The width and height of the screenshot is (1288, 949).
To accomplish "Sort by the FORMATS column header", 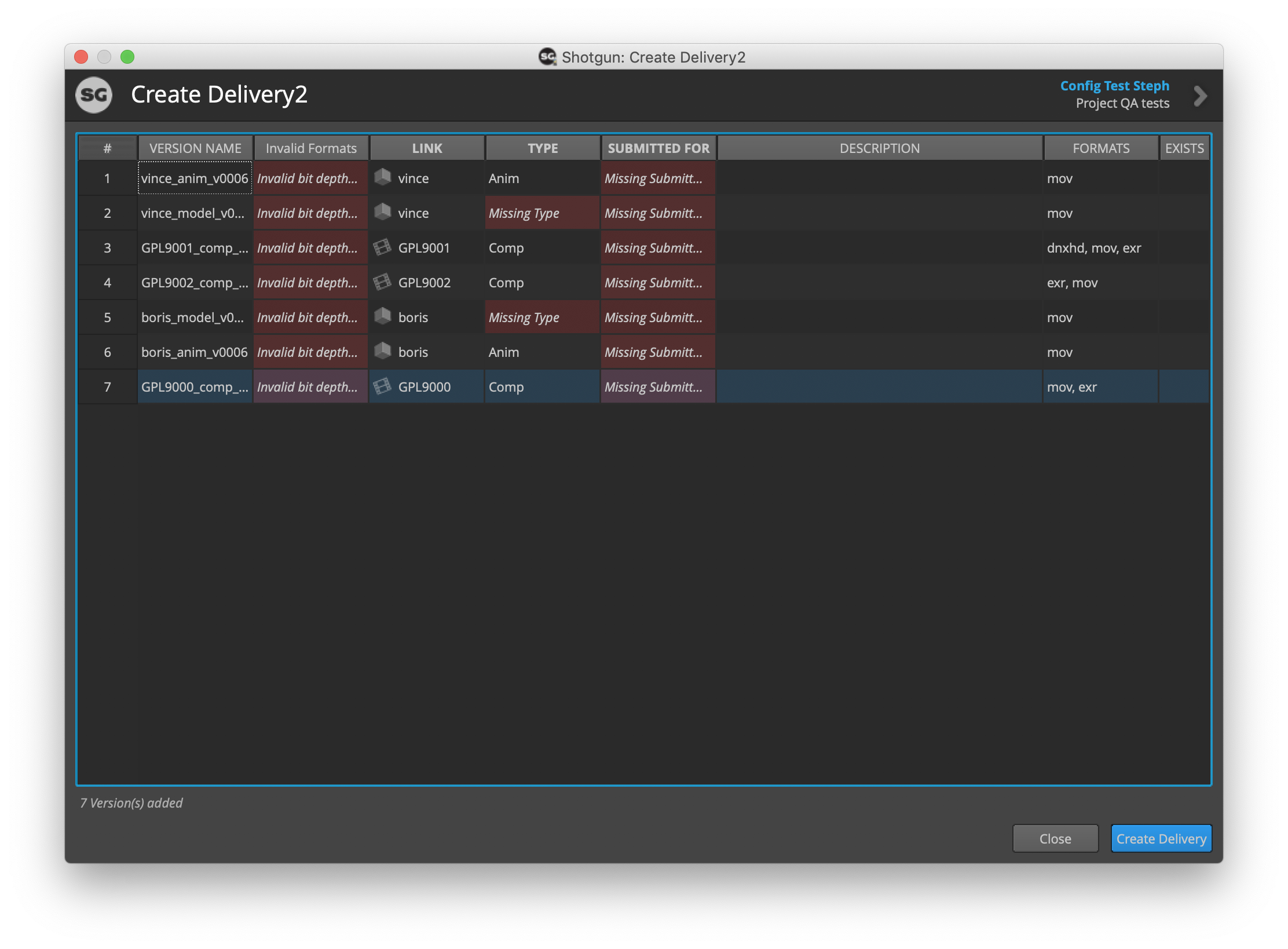I will (x=1101, y=148).
